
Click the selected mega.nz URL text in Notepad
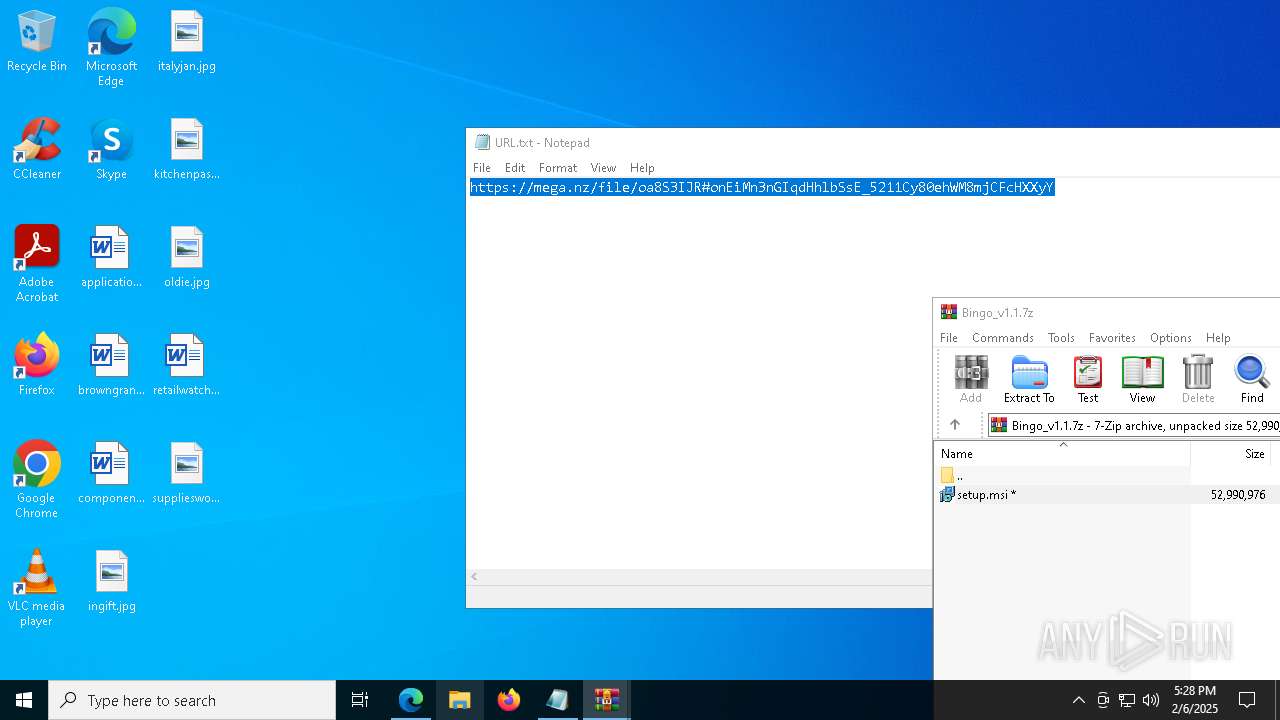(762, 188)
